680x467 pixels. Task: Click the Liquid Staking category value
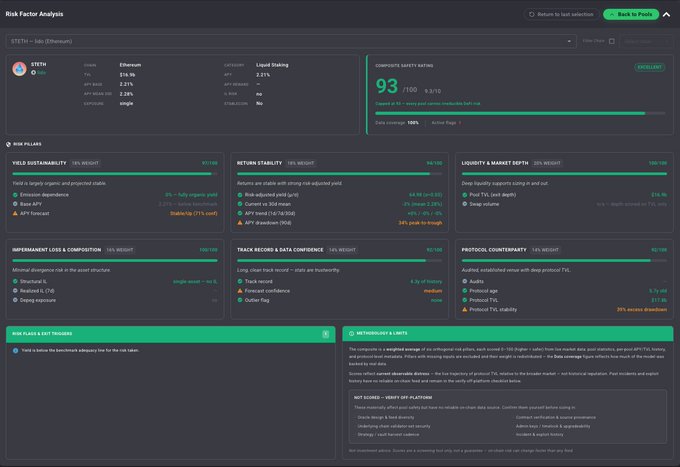272,65
